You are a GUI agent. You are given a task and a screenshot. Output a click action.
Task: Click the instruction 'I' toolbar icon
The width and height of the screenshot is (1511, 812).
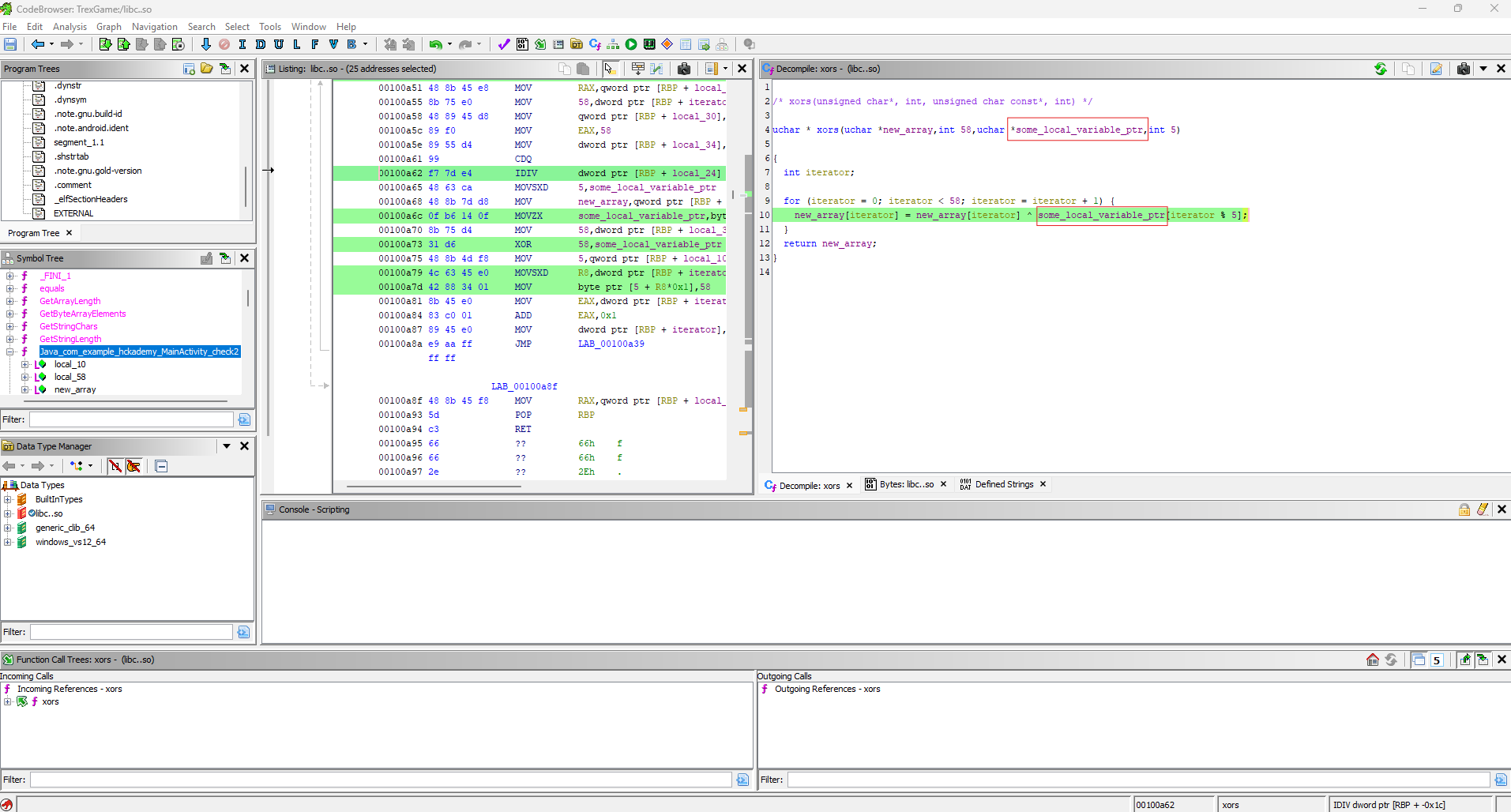point(242,44)
